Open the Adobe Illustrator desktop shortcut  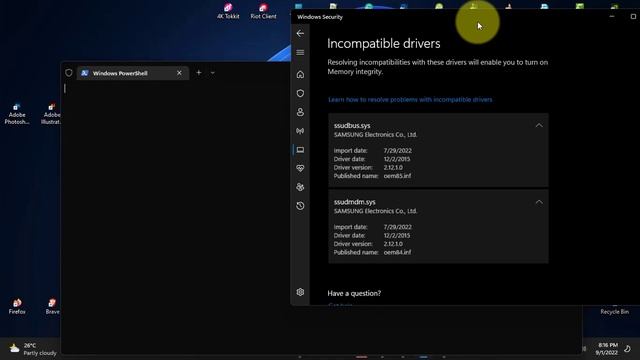click(x=51, y=114)
